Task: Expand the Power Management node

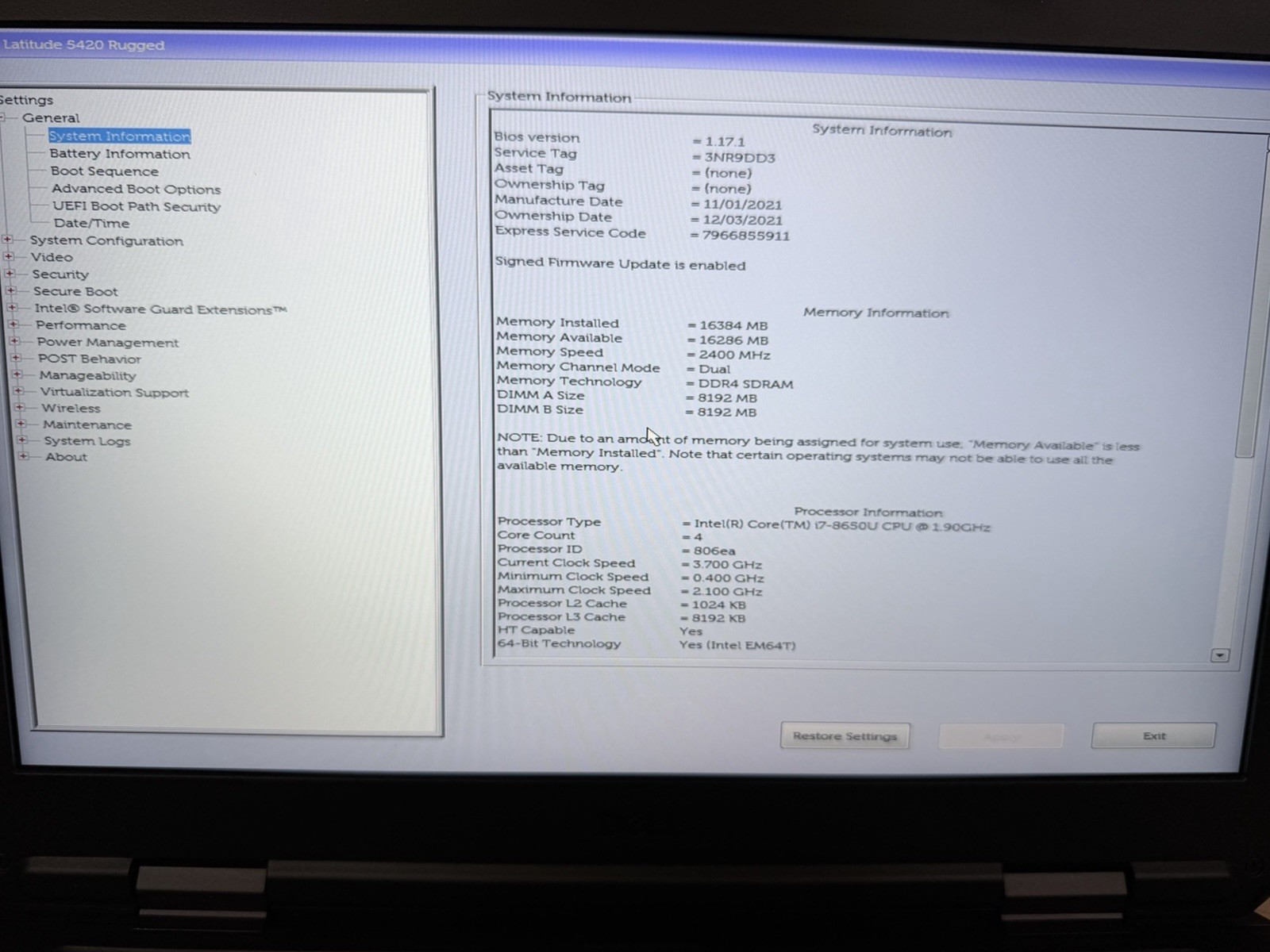Action: pos(14,341)
